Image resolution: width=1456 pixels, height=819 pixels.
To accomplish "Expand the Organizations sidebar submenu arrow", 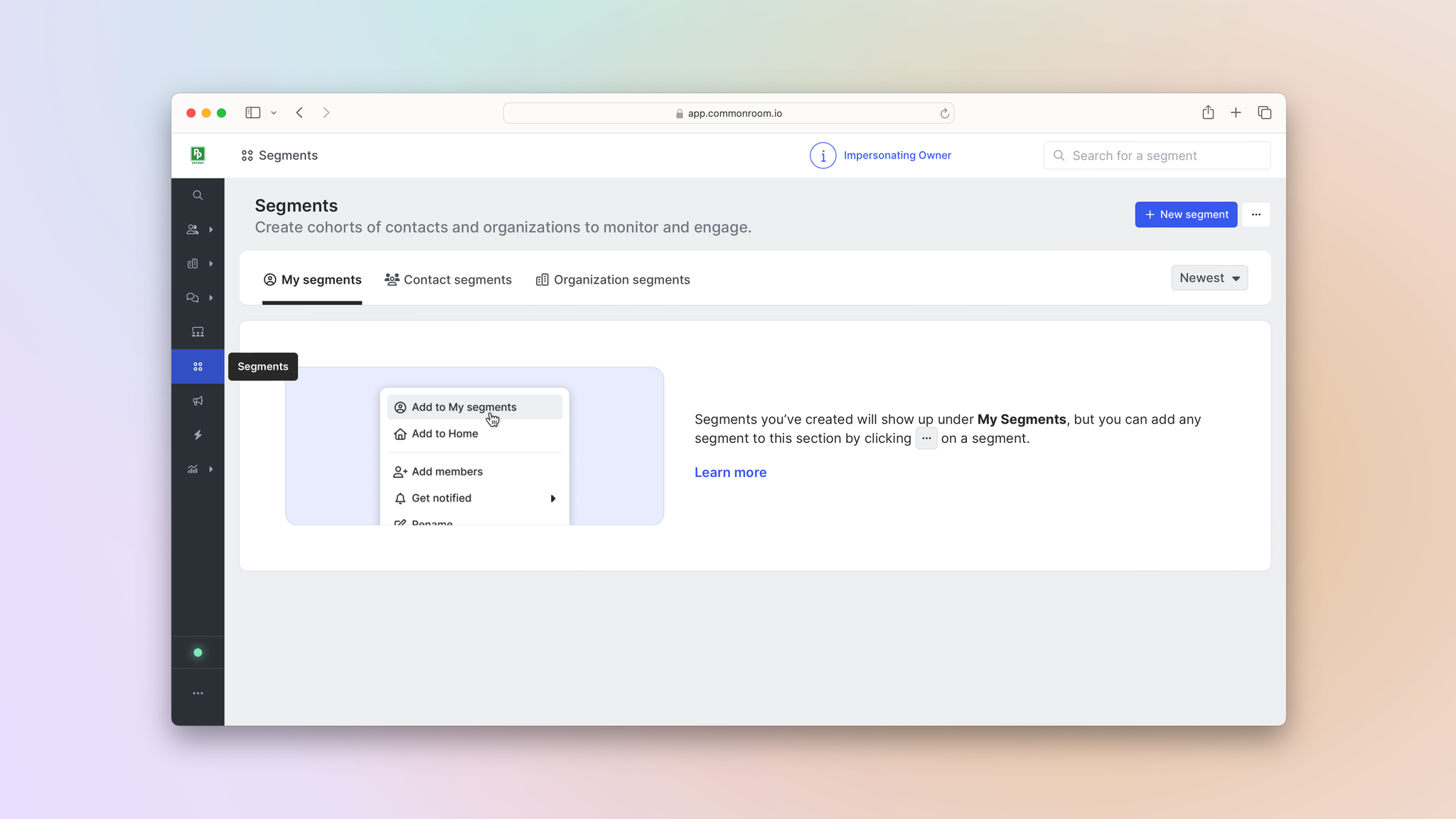I will 211,264.
